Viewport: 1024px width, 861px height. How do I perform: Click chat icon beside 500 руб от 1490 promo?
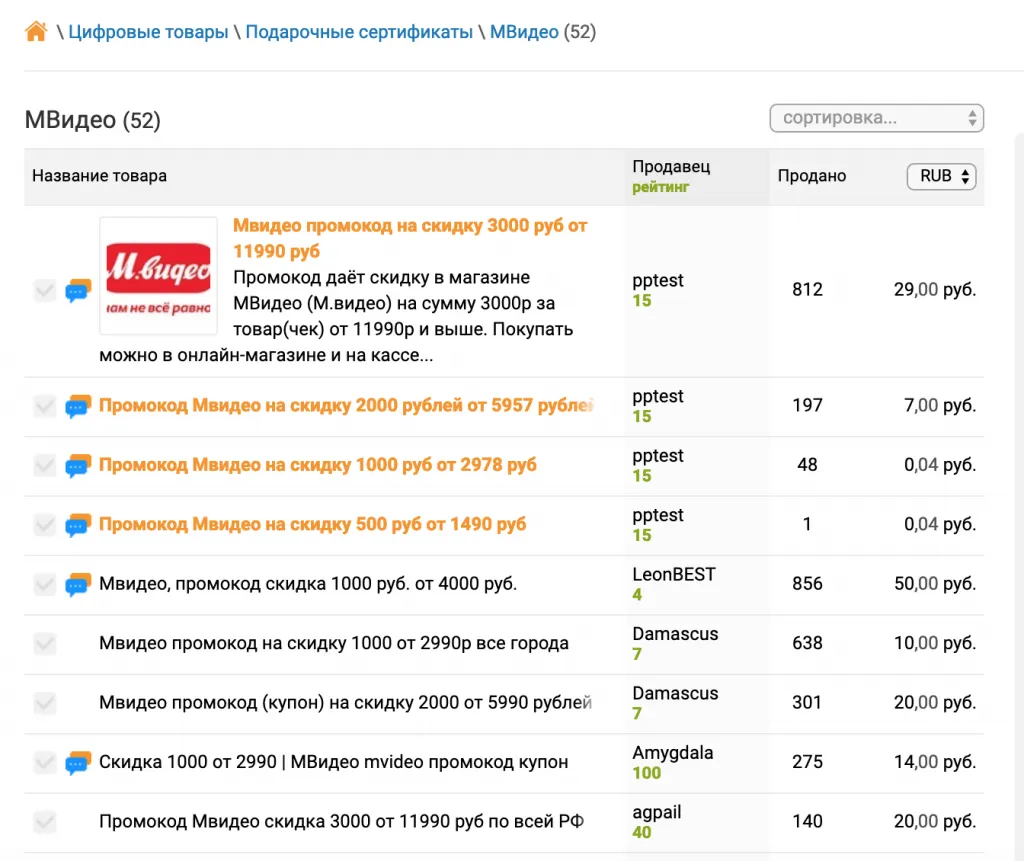tap(78, 525)
